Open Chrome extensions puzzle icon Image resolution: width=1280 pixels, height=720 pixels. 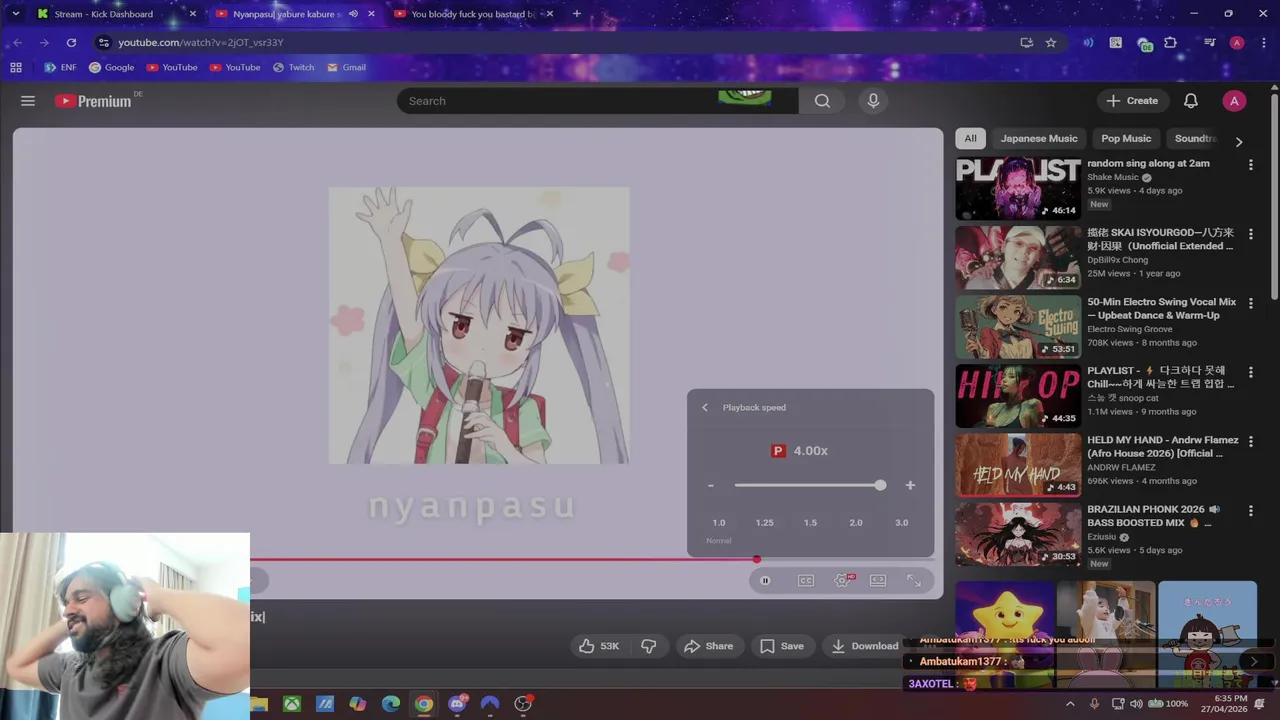pos(1170,42)
